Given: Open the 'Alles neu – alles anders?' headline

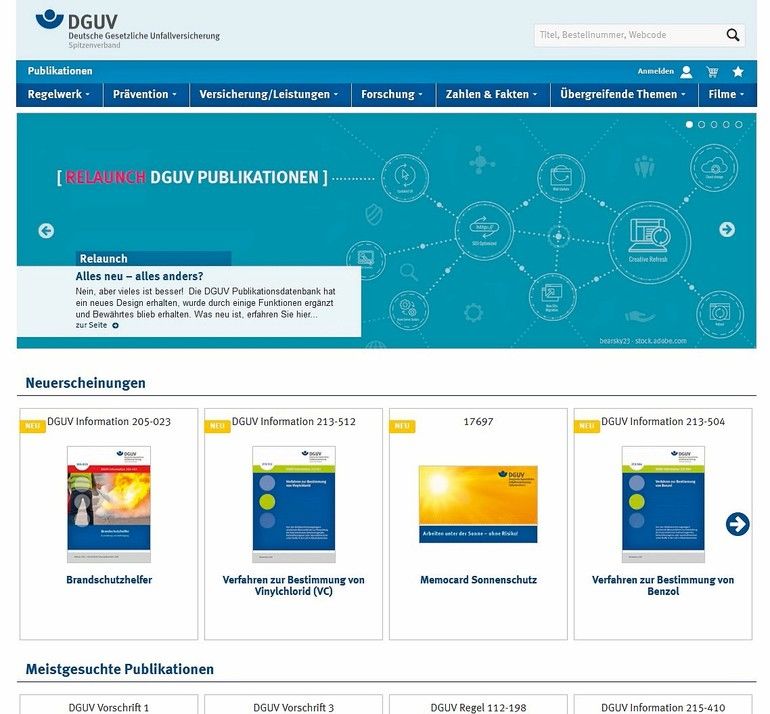Looking at the screenshot, I should pyautogui.click(x=139, y=276).
